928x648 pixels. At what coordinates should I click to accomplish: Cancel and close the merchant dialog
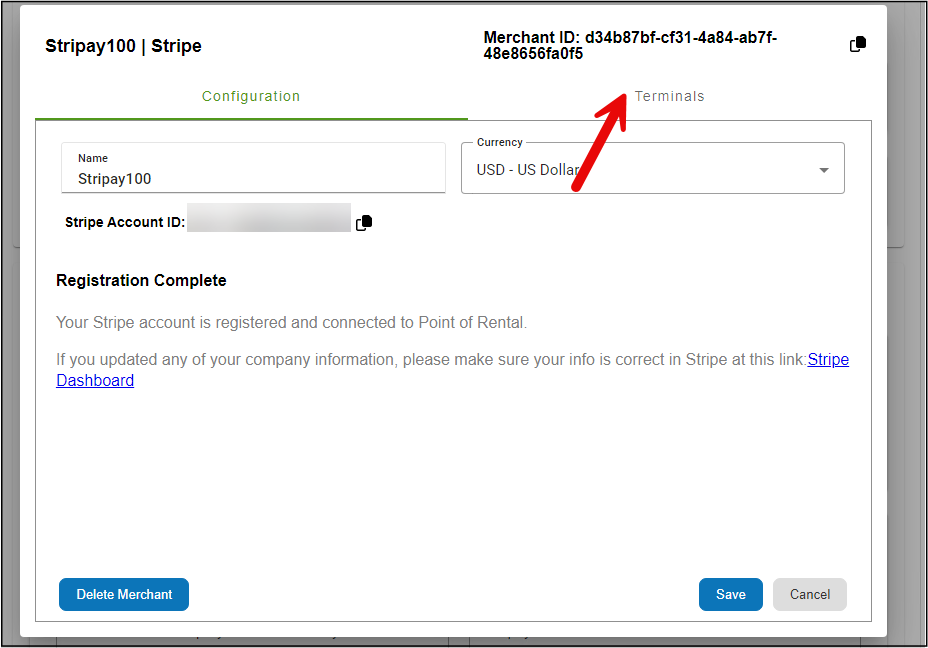tap(809, 594)
